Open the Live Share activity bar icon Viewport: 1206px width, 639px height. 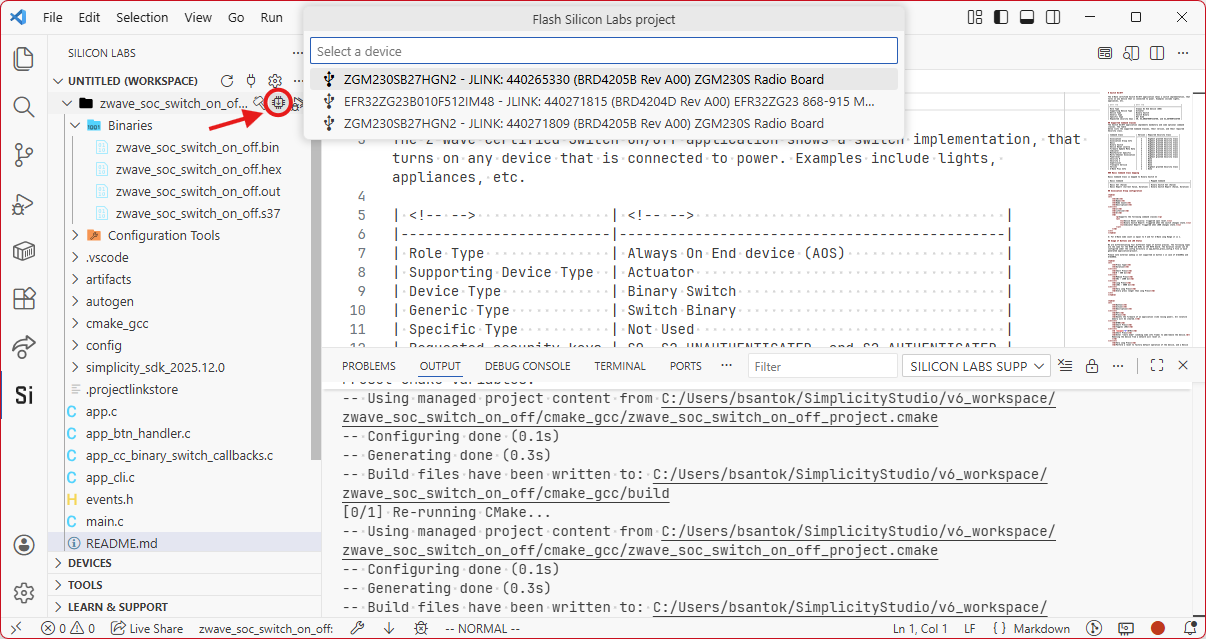pyautogui.click(x=23, y=347)
